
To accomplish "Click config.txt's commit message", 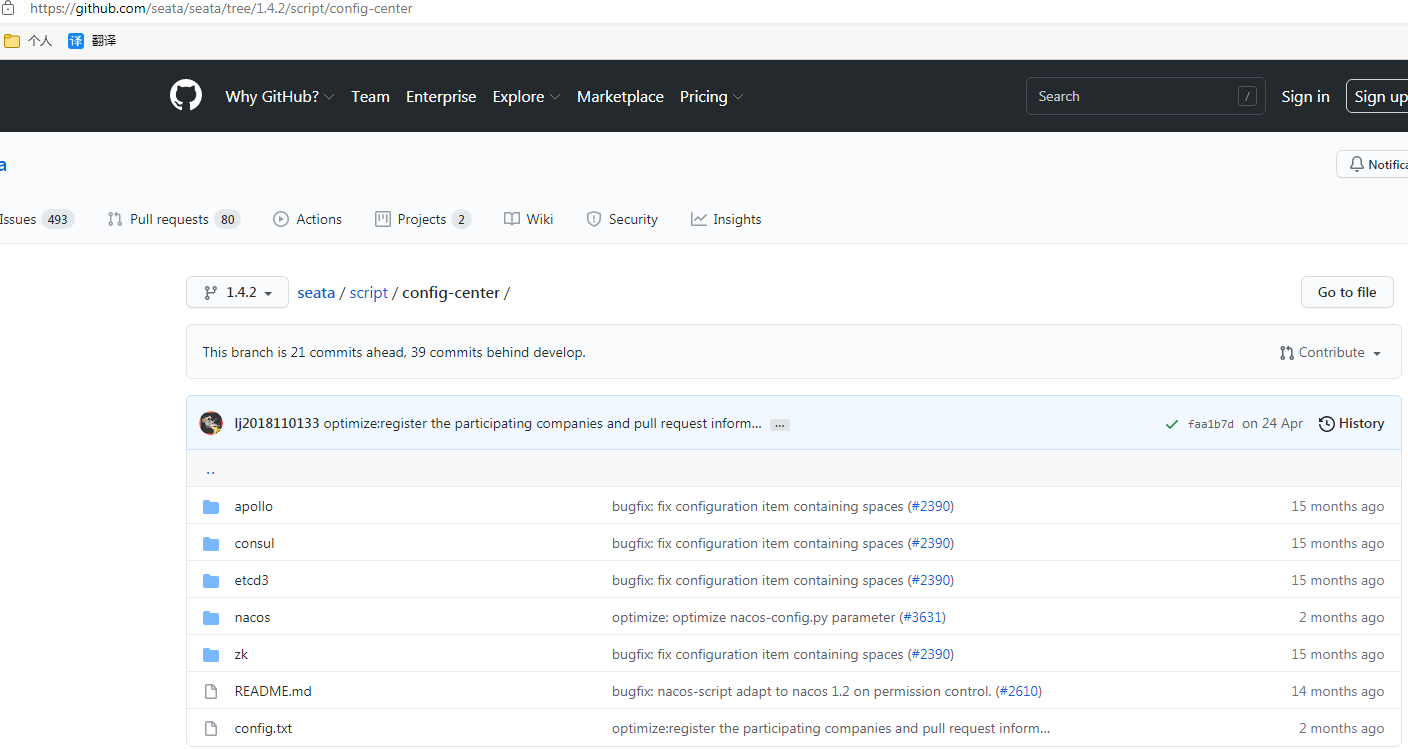I will [x=831, y=729].
